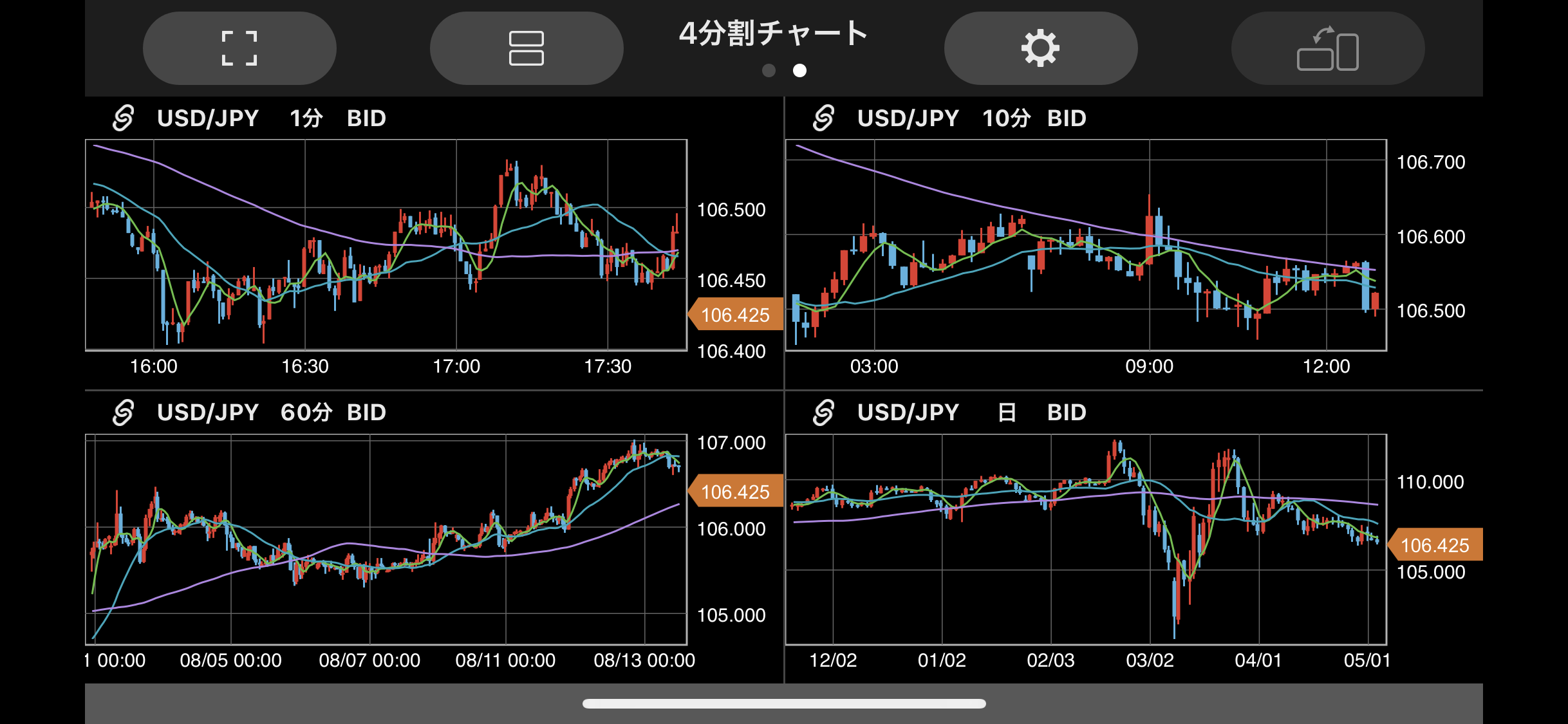The width and height of the screenshot is (1568, 724).
Task: Tap BID label on 10分 chart
Action: point(1067,118)
